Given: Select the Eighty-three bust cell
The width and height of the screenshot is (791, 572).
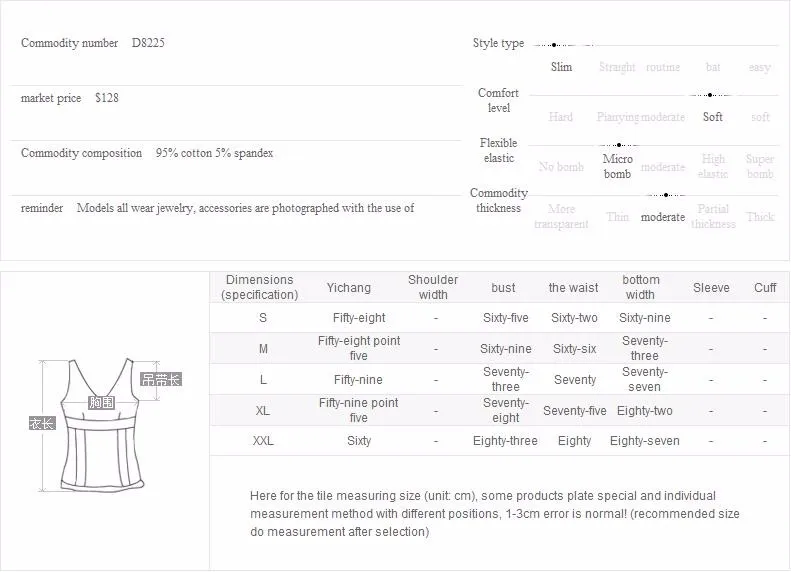Looking at the screenshot, I should [x=505, y=441].
